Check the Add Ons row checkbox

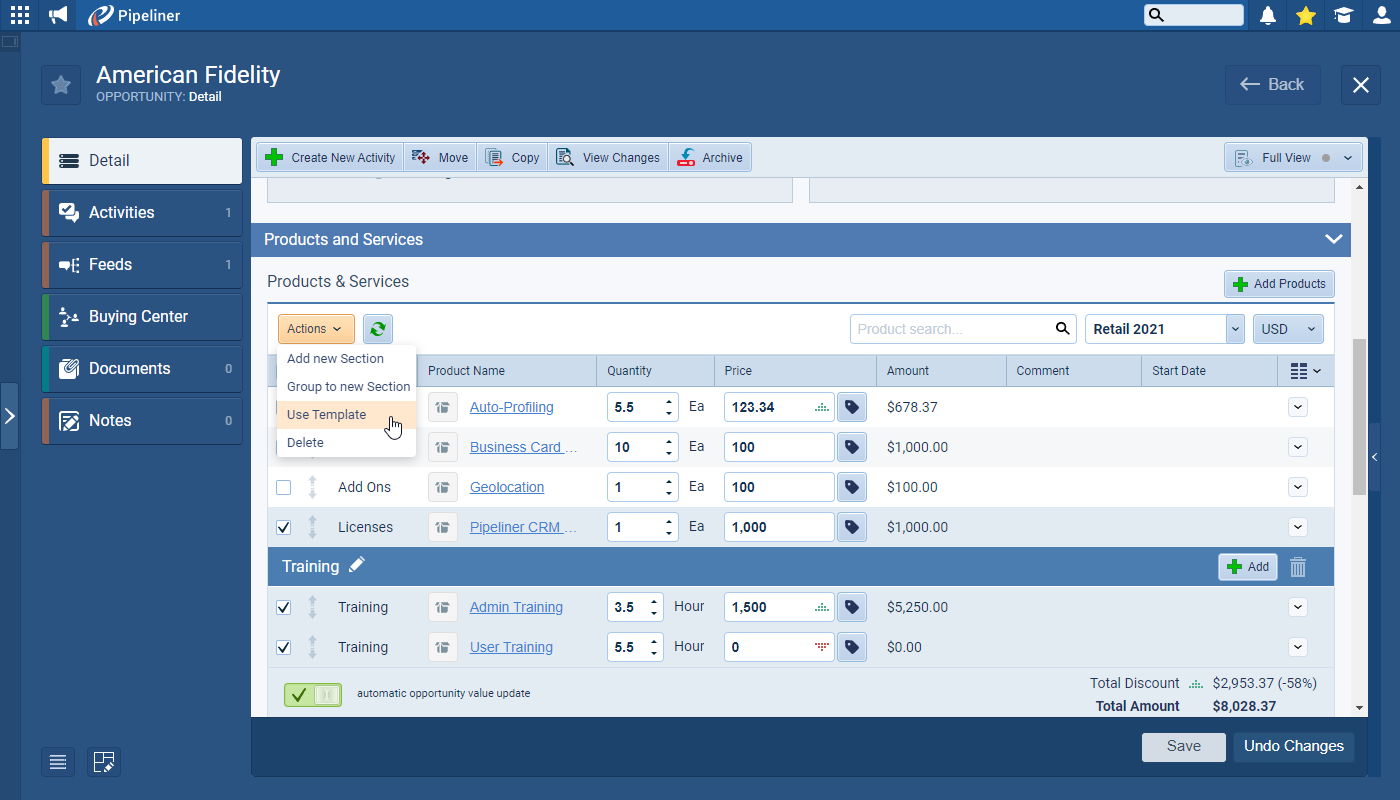click(284, 487)
